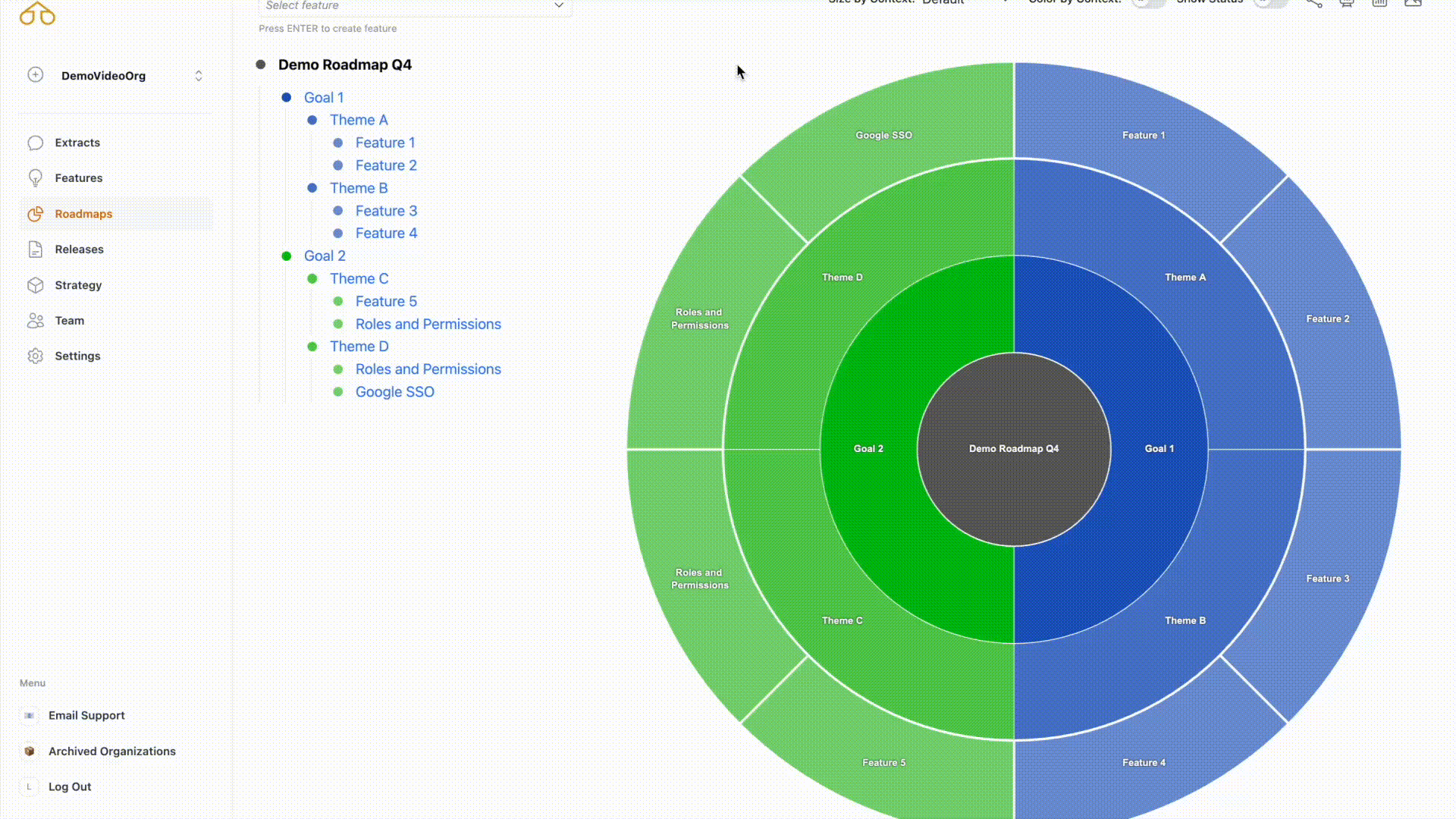Click the plus icon beside DemoVideoOrg

tap(35, 74)
